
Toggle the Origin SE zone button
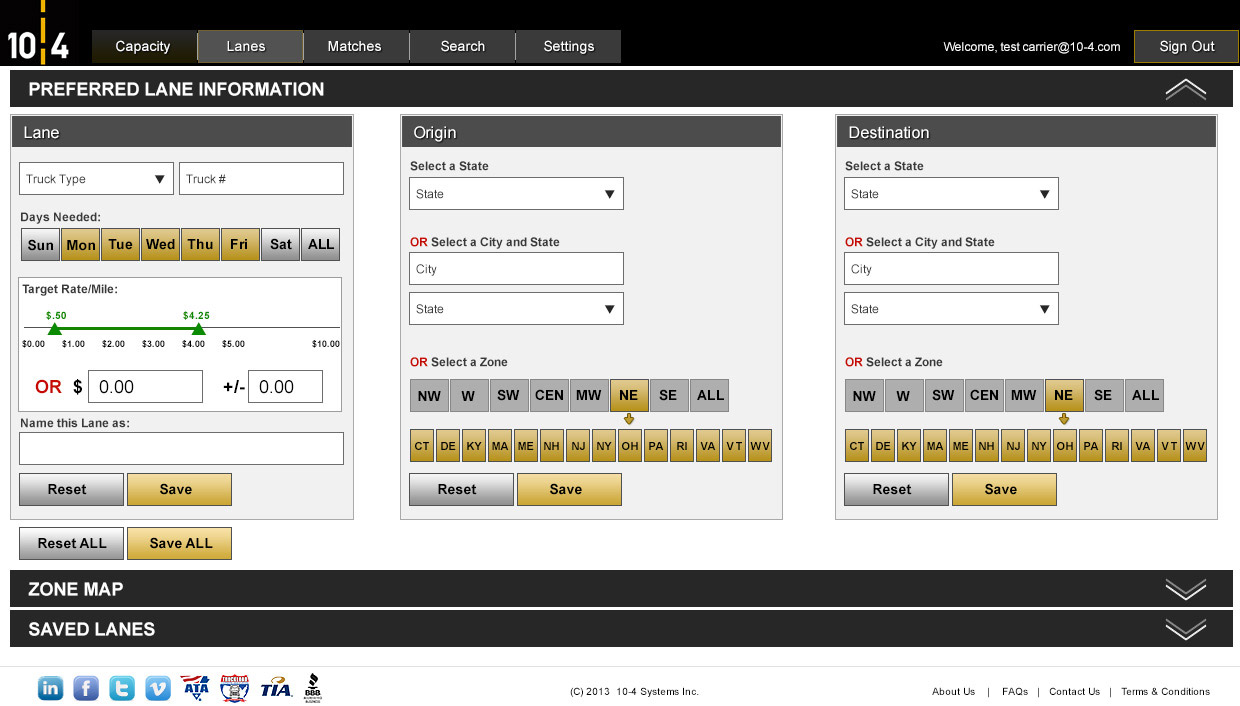(x=668, y=395)
